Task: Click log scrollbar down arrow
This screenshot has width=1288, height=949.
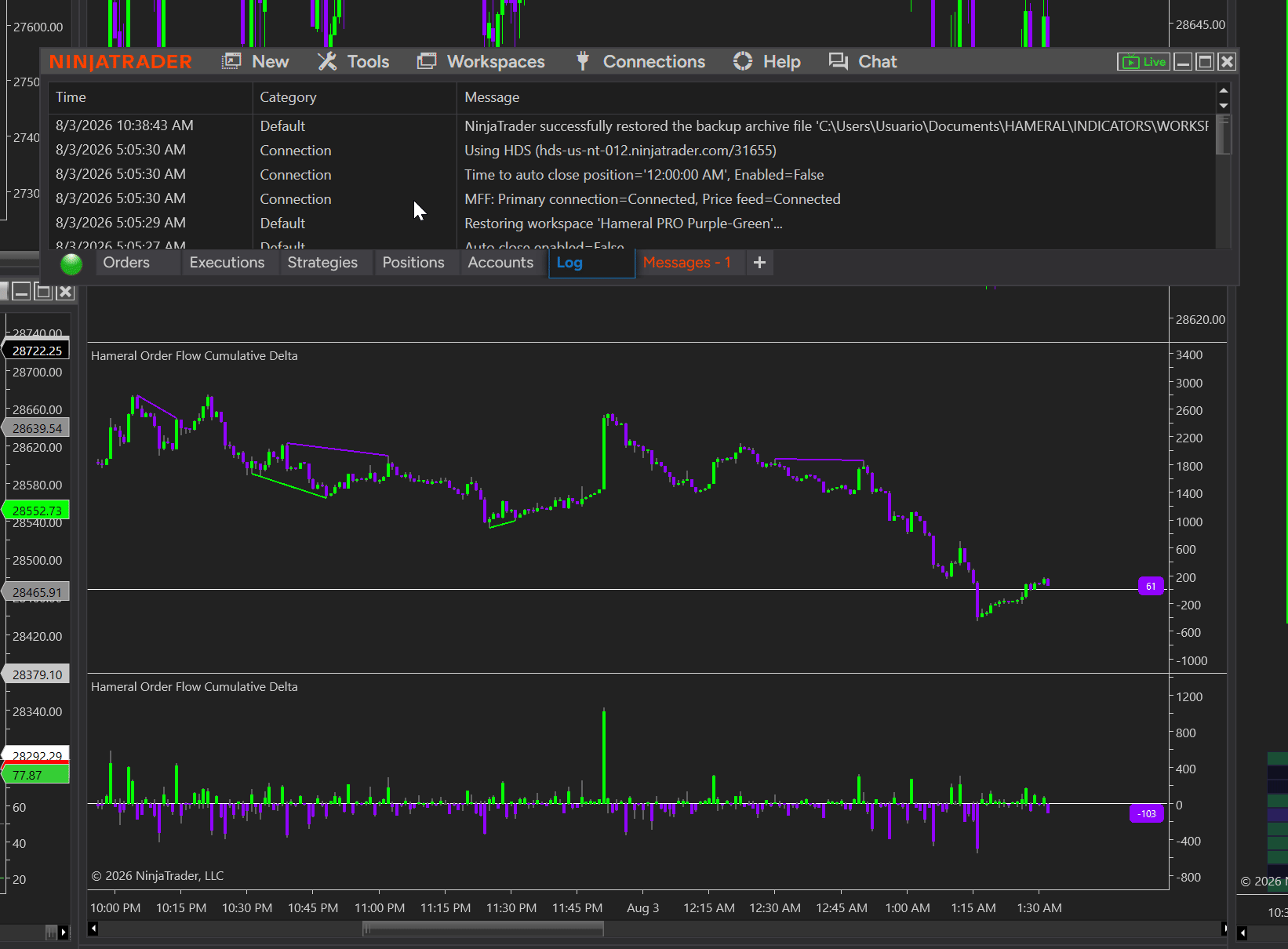Action: (x=1224, y=106)
